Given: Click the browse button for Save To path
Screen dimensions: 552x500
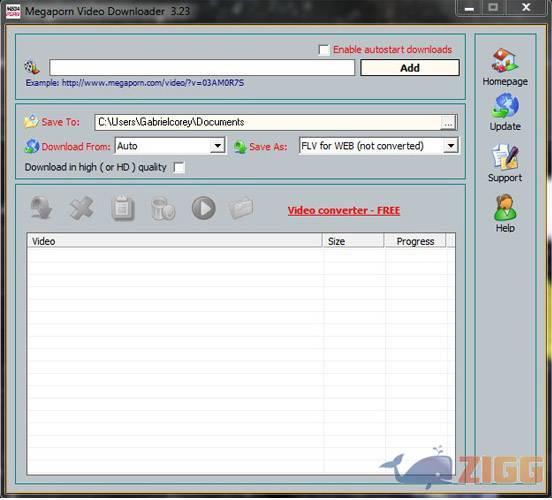Looking at the screenshot, I should 448,123.
